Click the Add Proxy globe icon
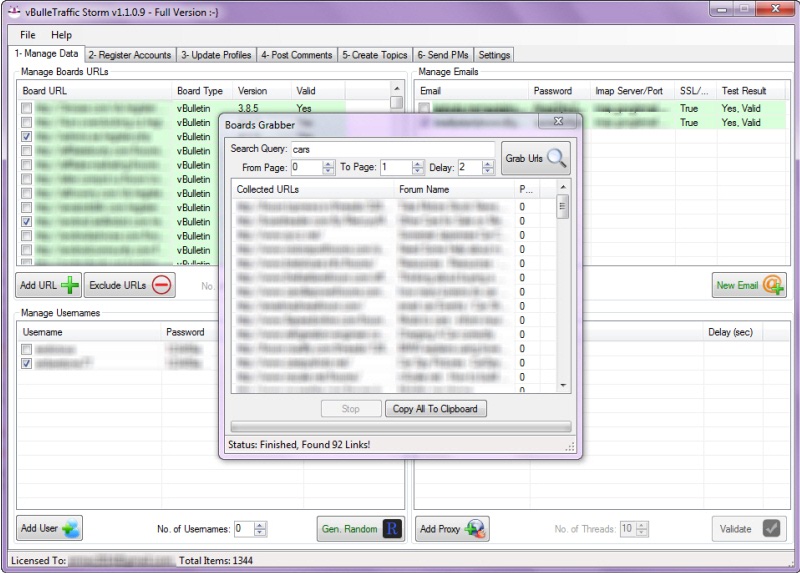The height and width of the screenshot is (573, 800). pos(476,528)
